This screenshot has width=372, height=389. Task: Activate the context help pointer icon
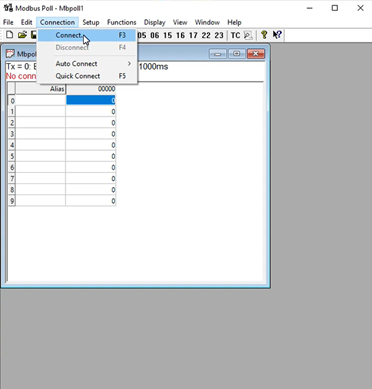pyautogui.click(x=277, y=35)
